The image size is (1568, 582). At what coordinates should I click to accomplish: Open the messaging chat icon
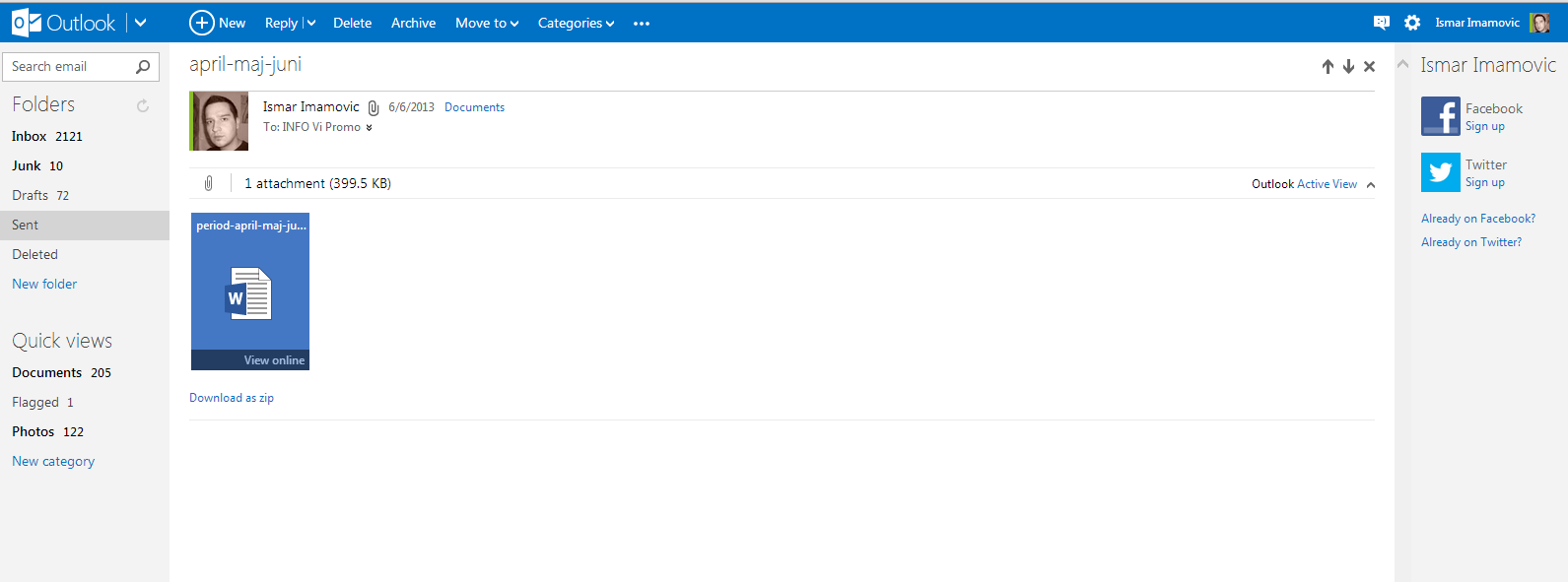tap(1381, 23)
